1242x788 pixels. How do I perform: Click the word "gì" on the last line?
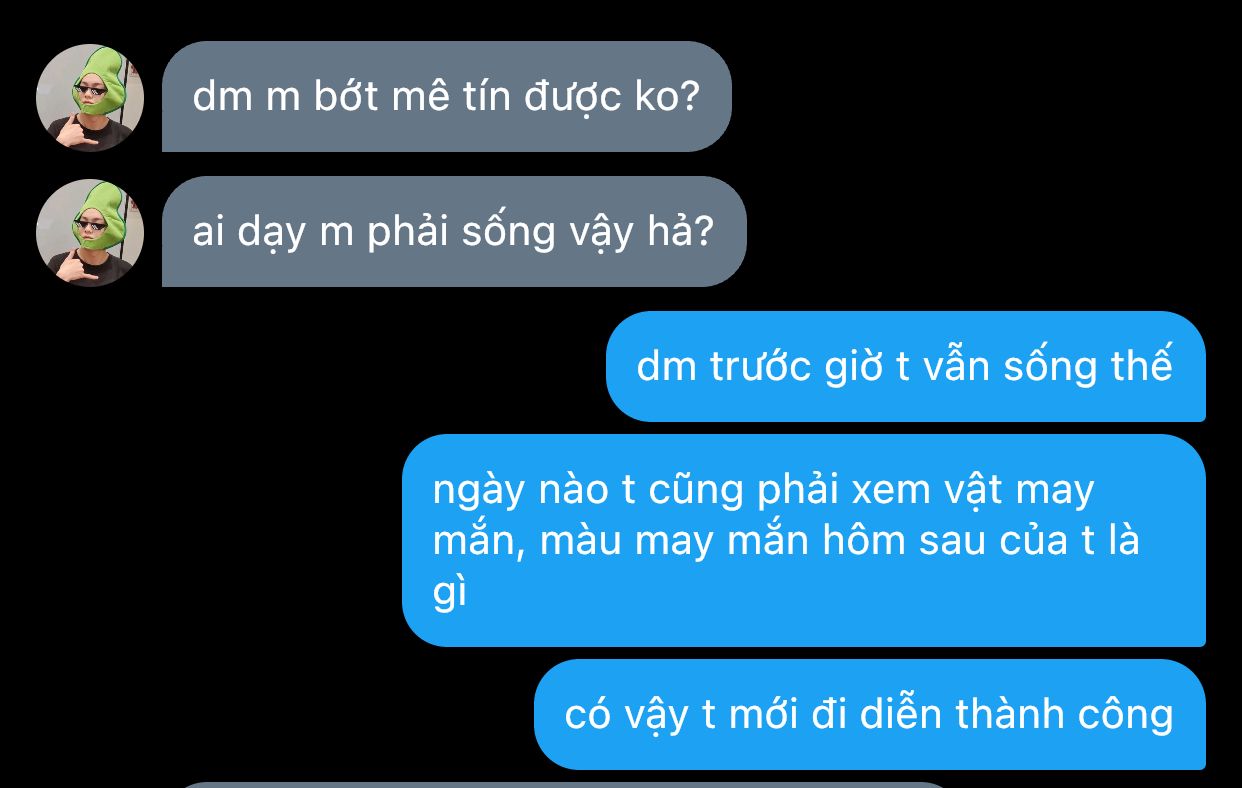[450, 594]
